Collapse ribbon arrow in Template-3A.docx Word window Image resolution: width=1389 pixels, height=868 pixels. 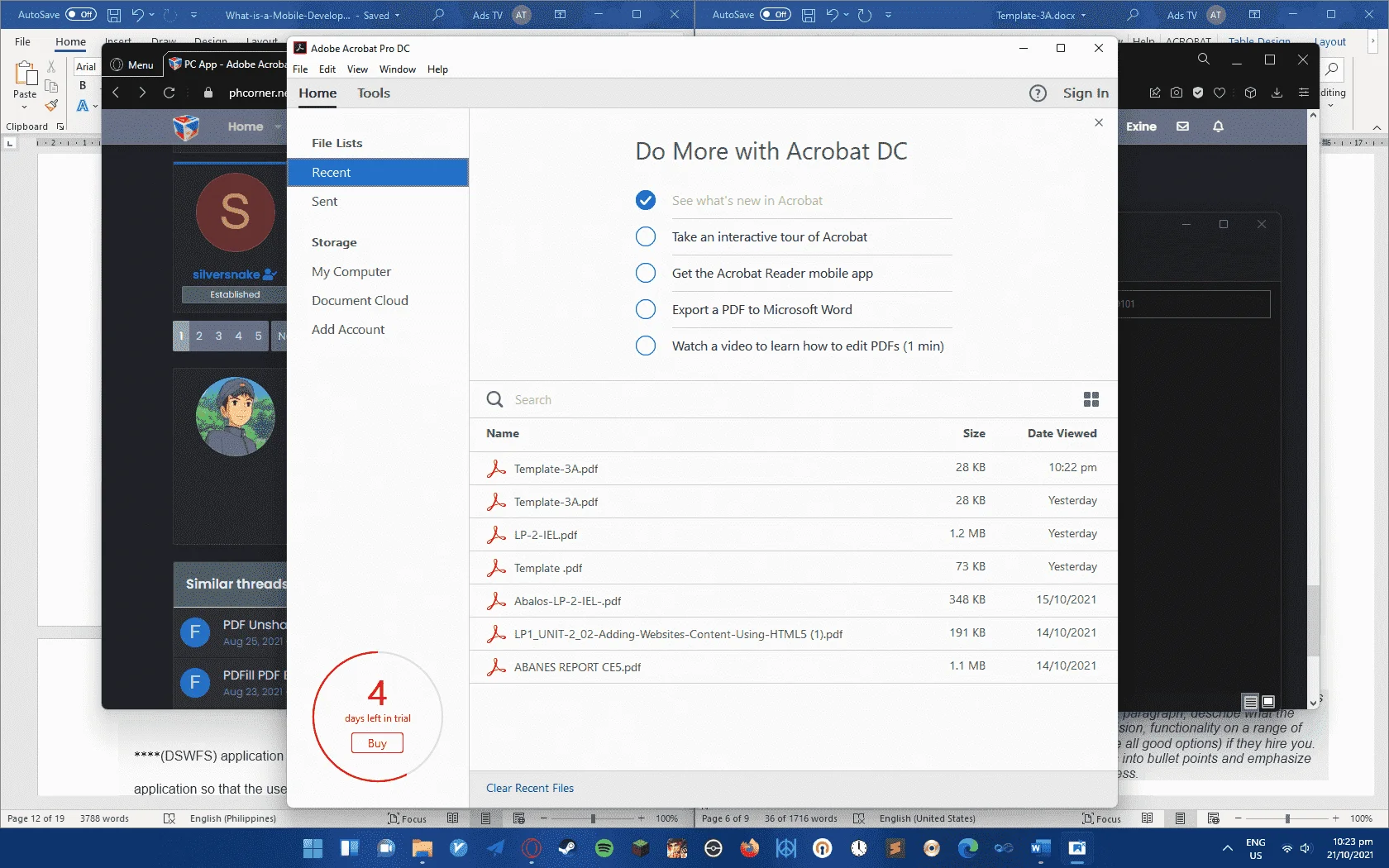point(1377,127)
